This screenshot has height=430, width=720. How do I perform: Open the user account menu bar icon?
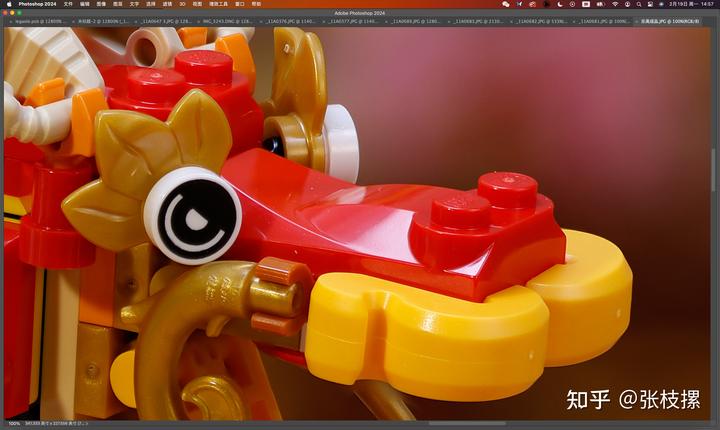tap(627, 4)
